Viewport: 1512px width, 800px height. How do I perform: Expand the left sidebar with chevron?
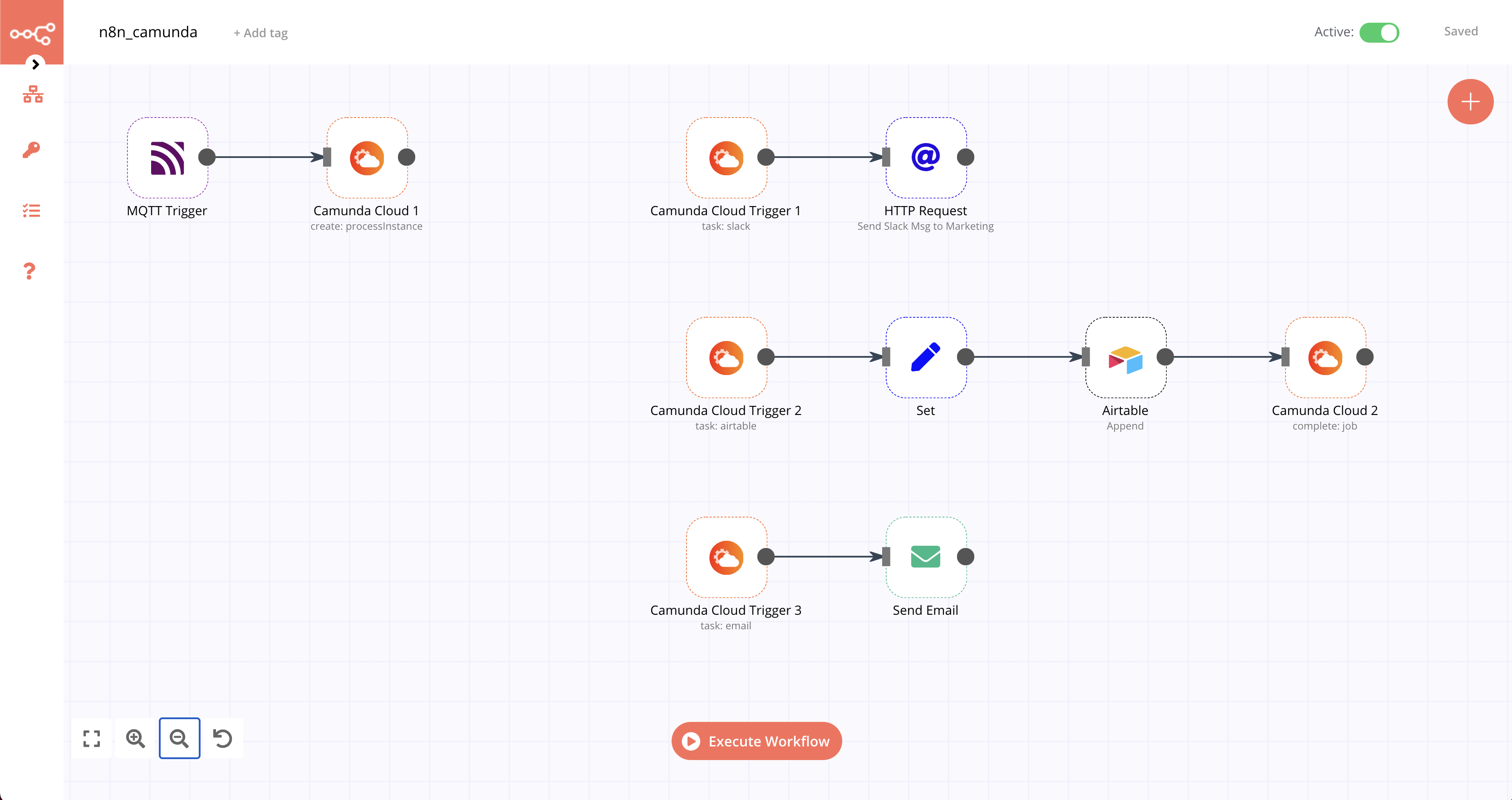[36, 64]
